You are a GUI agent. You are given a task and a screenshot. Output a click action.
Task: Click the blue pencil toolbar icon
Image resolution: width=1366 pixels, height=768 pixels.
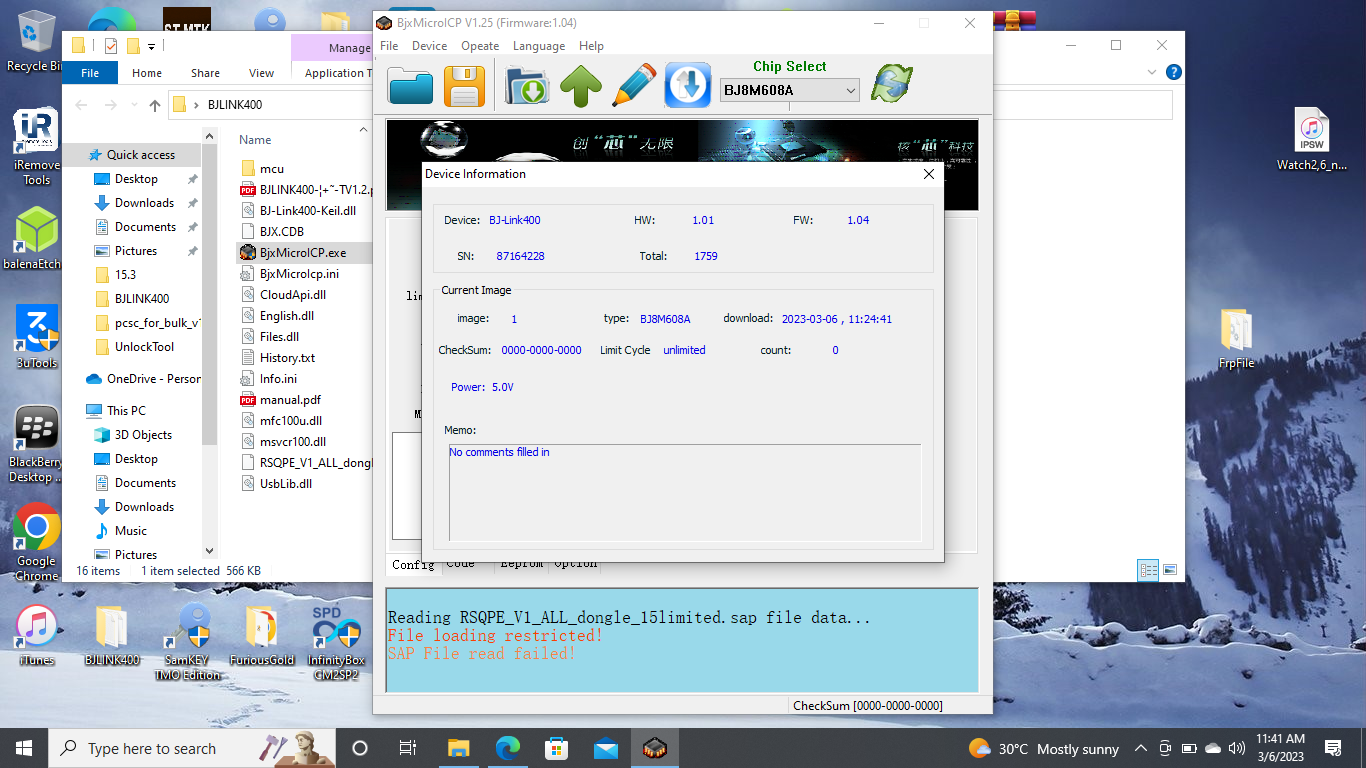(634, 87)
